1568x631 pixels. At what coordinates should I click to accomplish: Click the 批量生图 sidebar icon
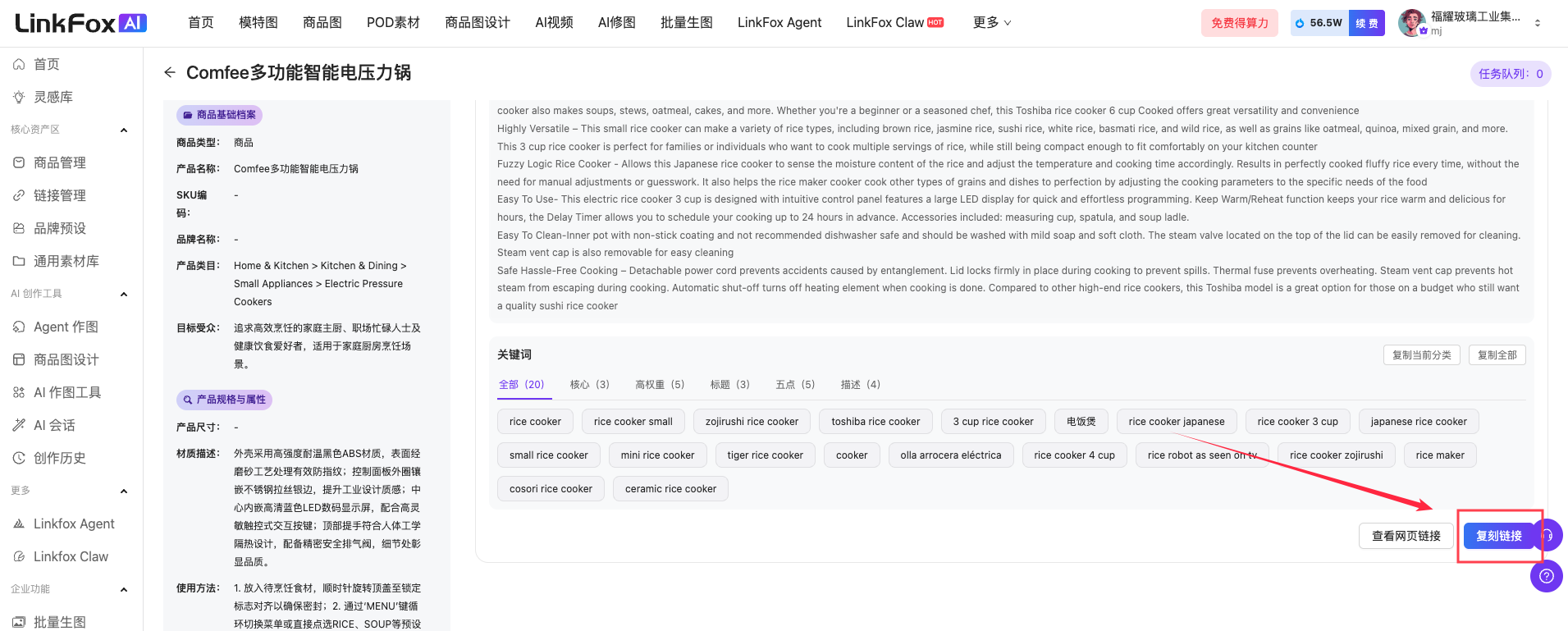click(x=19, y=622)
